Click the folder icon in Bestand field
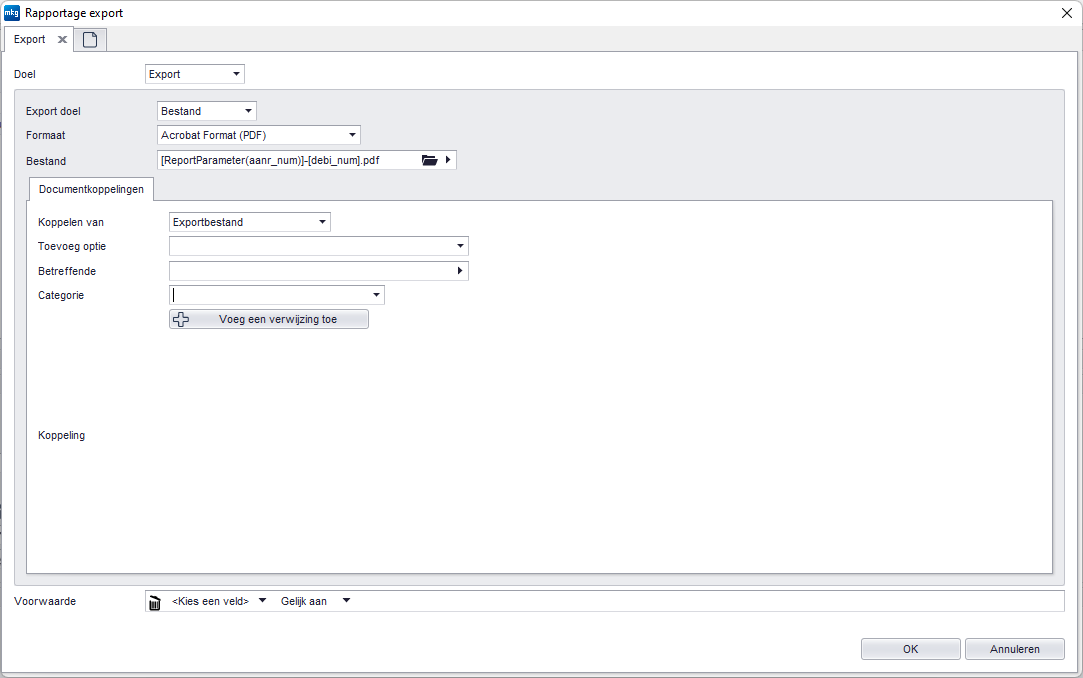 click(x=430, y=160)
